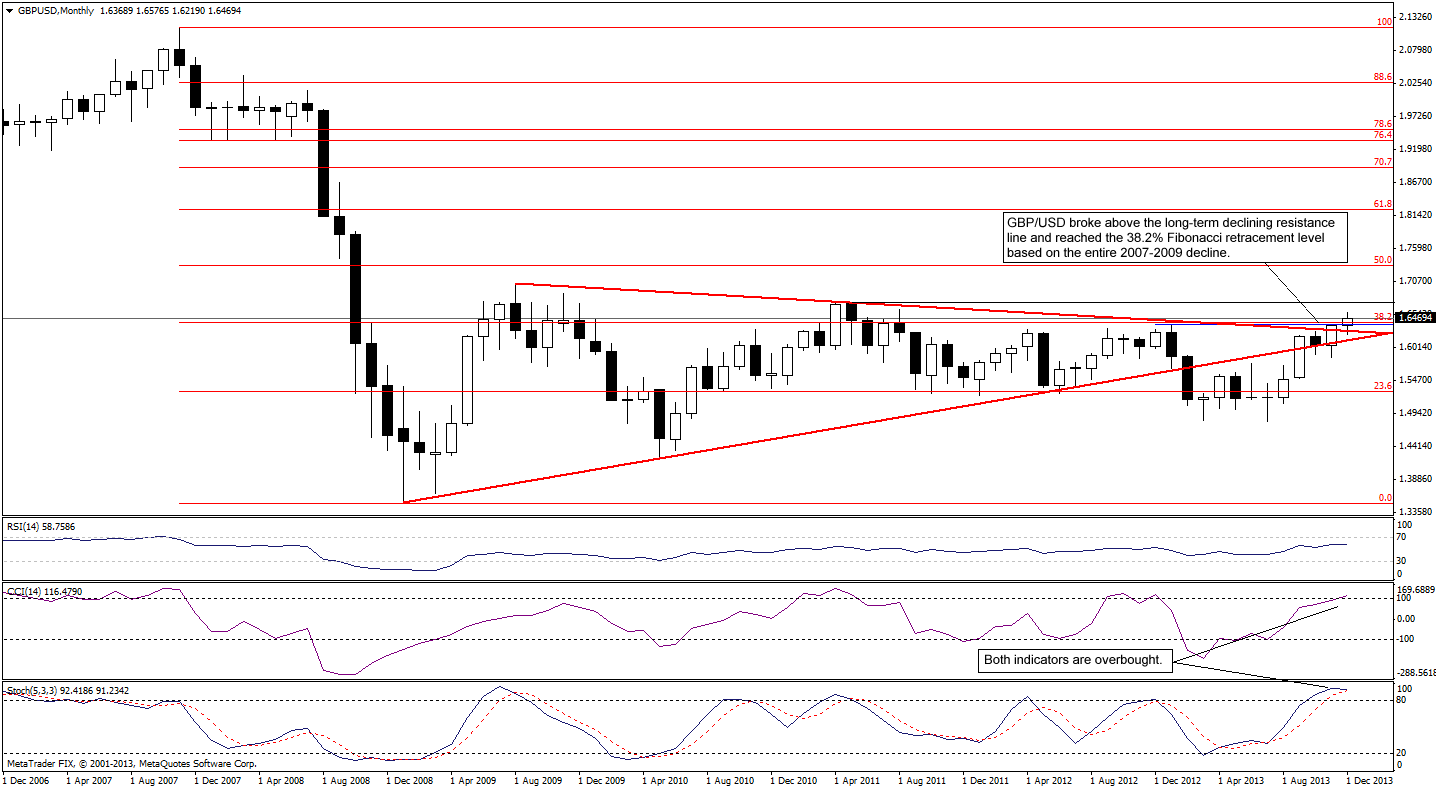Select the 23.6 Fibonacci level label

tap(1383, 385)
